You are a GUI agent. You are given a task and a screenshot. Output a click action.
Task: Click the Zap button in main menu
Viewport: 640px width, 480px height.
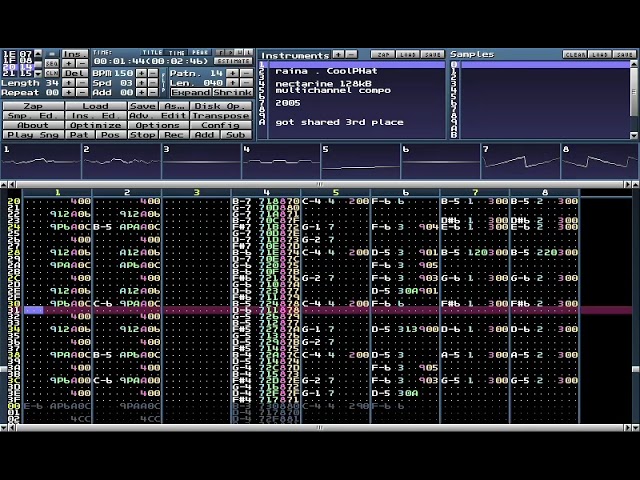[33, 106]
